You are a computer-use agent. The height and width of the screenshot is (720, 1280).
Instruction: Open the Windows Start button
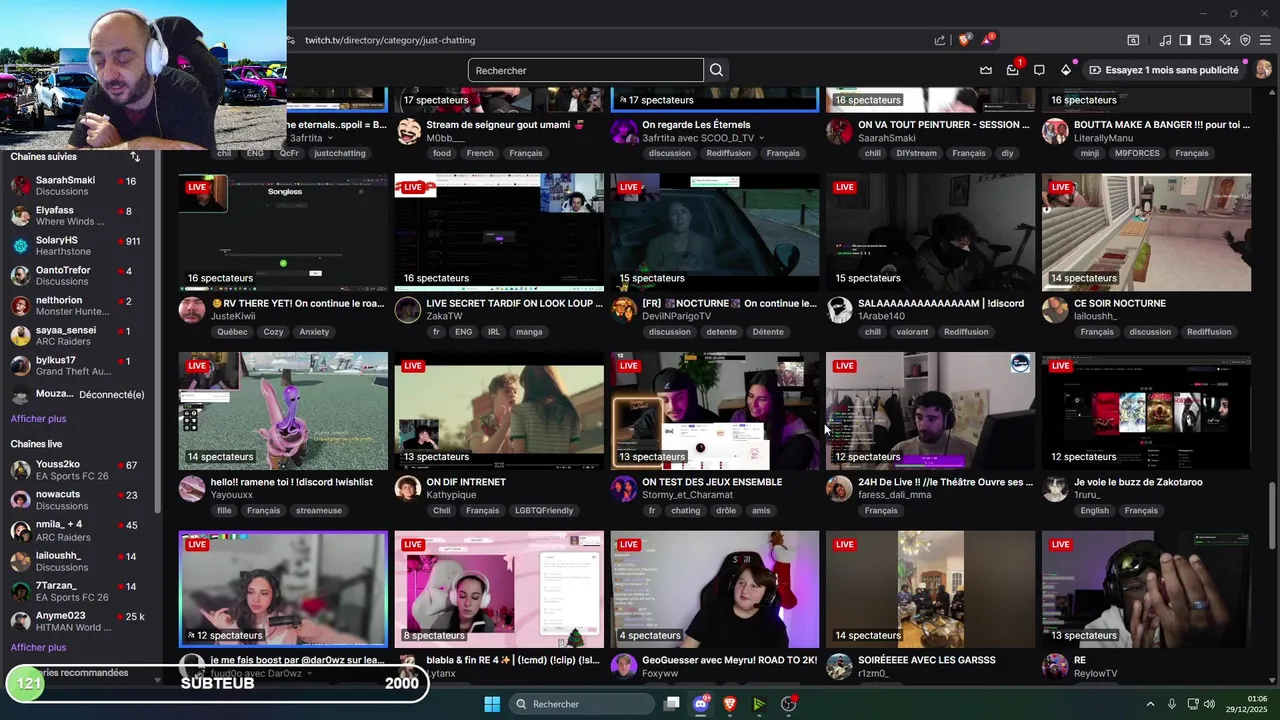point(492,704)
